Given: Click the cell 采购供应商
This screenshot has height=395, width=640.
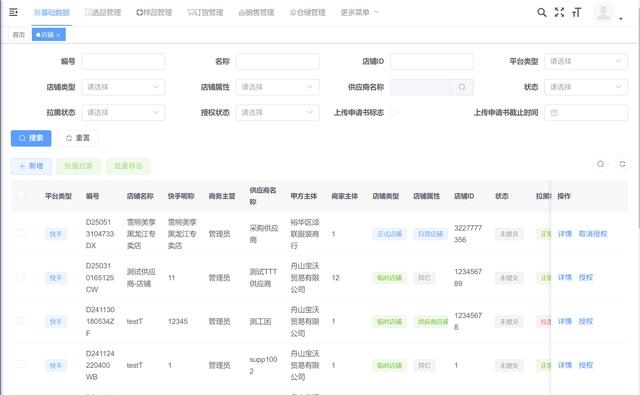Looking at the screenshot, I should 264,234.
